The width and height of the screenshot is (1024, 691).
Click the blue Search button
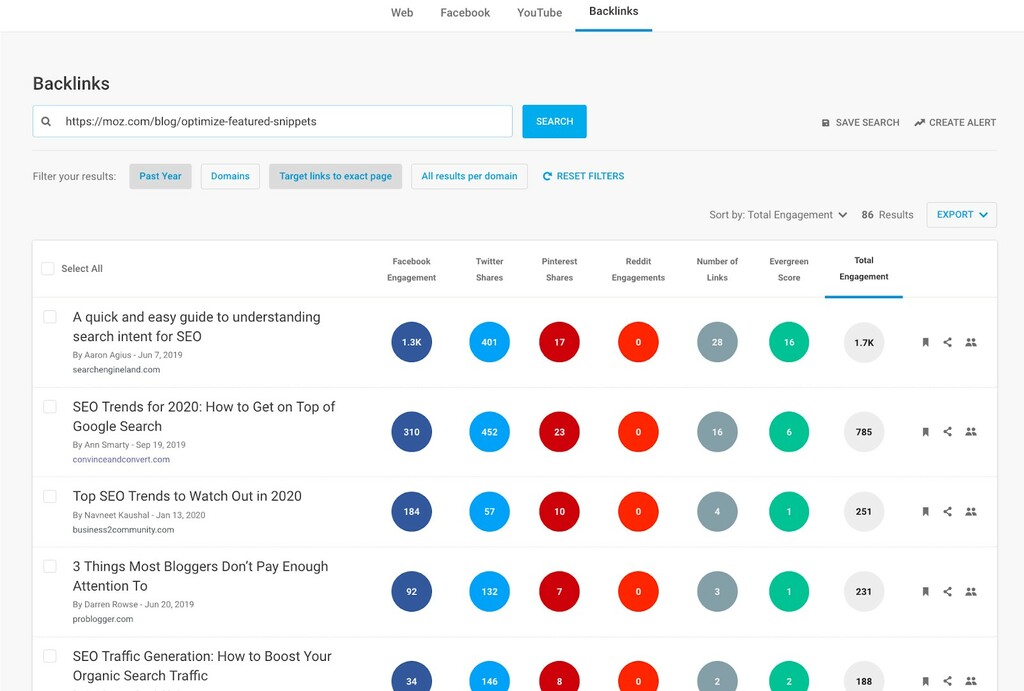coord(554,121)
